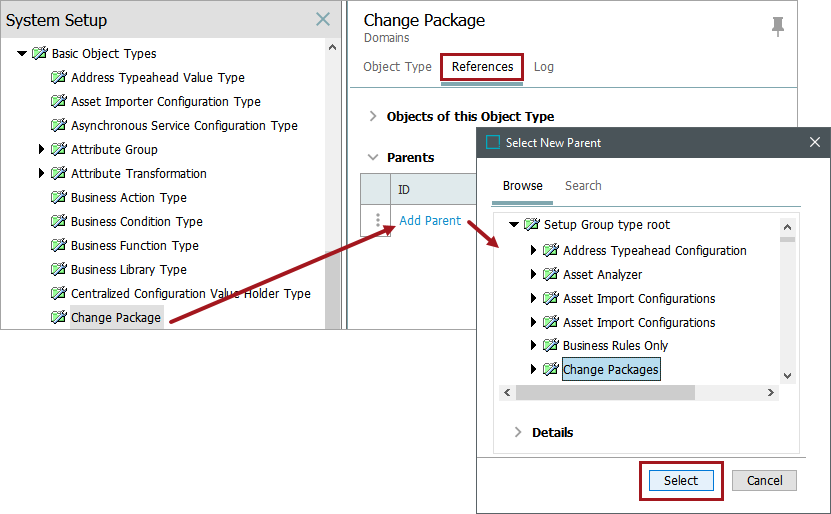Expand the Attribute Group tree node
This screenshot has width=831, height=514.
click(41, 150)
